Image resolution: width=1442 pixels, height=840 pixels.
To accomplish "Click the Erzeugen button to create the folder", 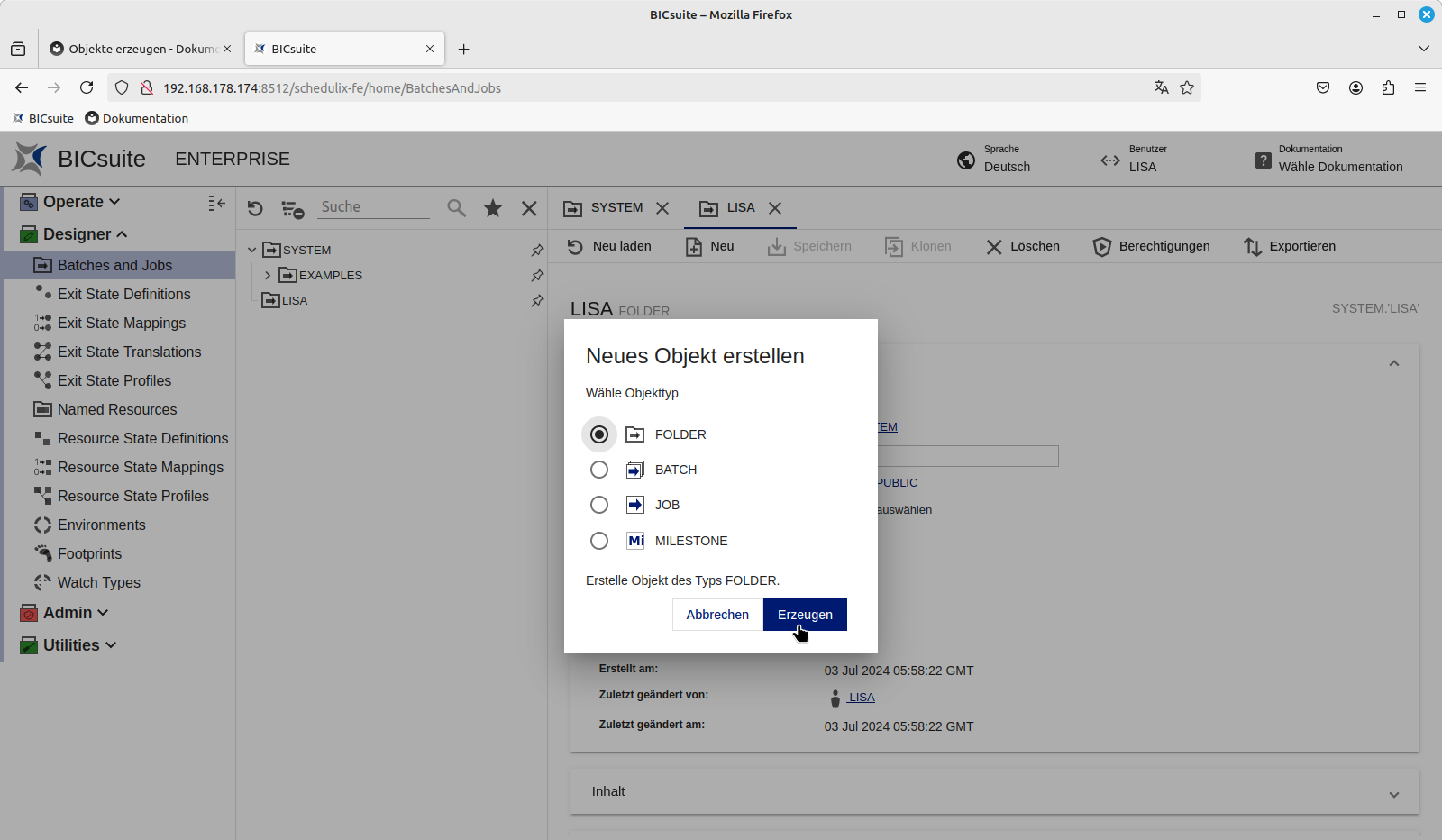I will (804, 614).
